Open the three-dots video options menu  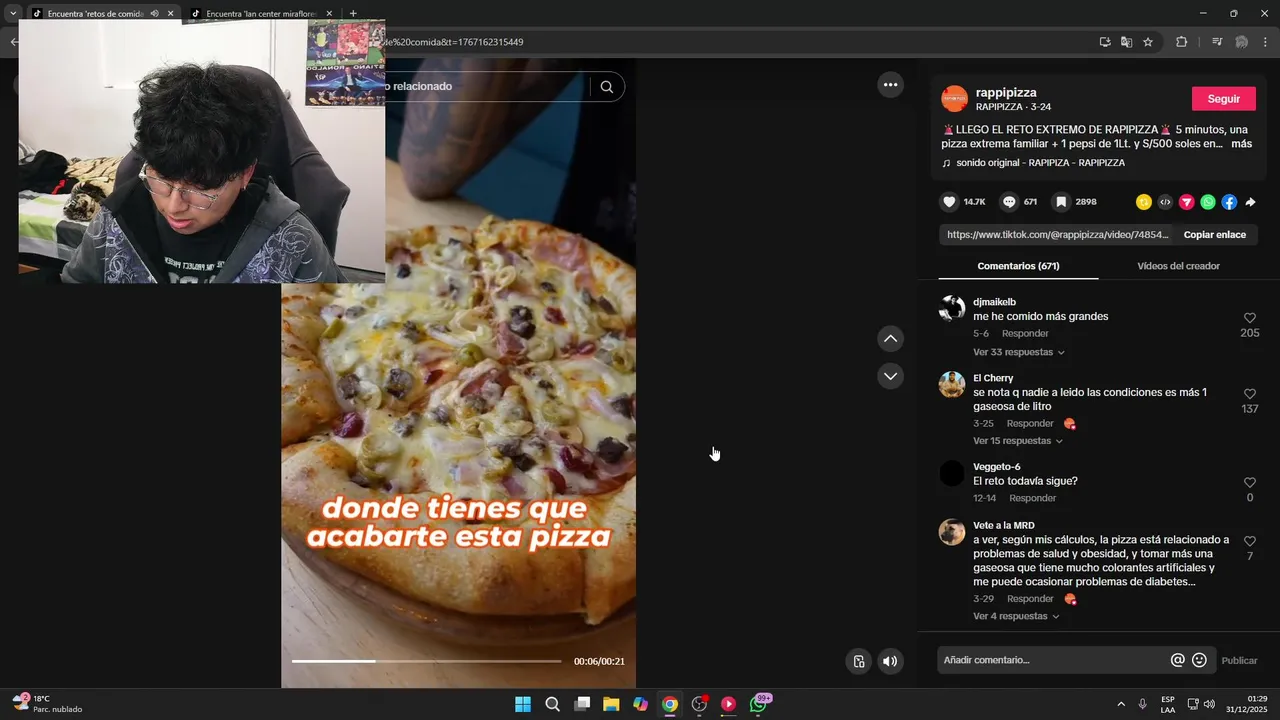coord(890,85)
